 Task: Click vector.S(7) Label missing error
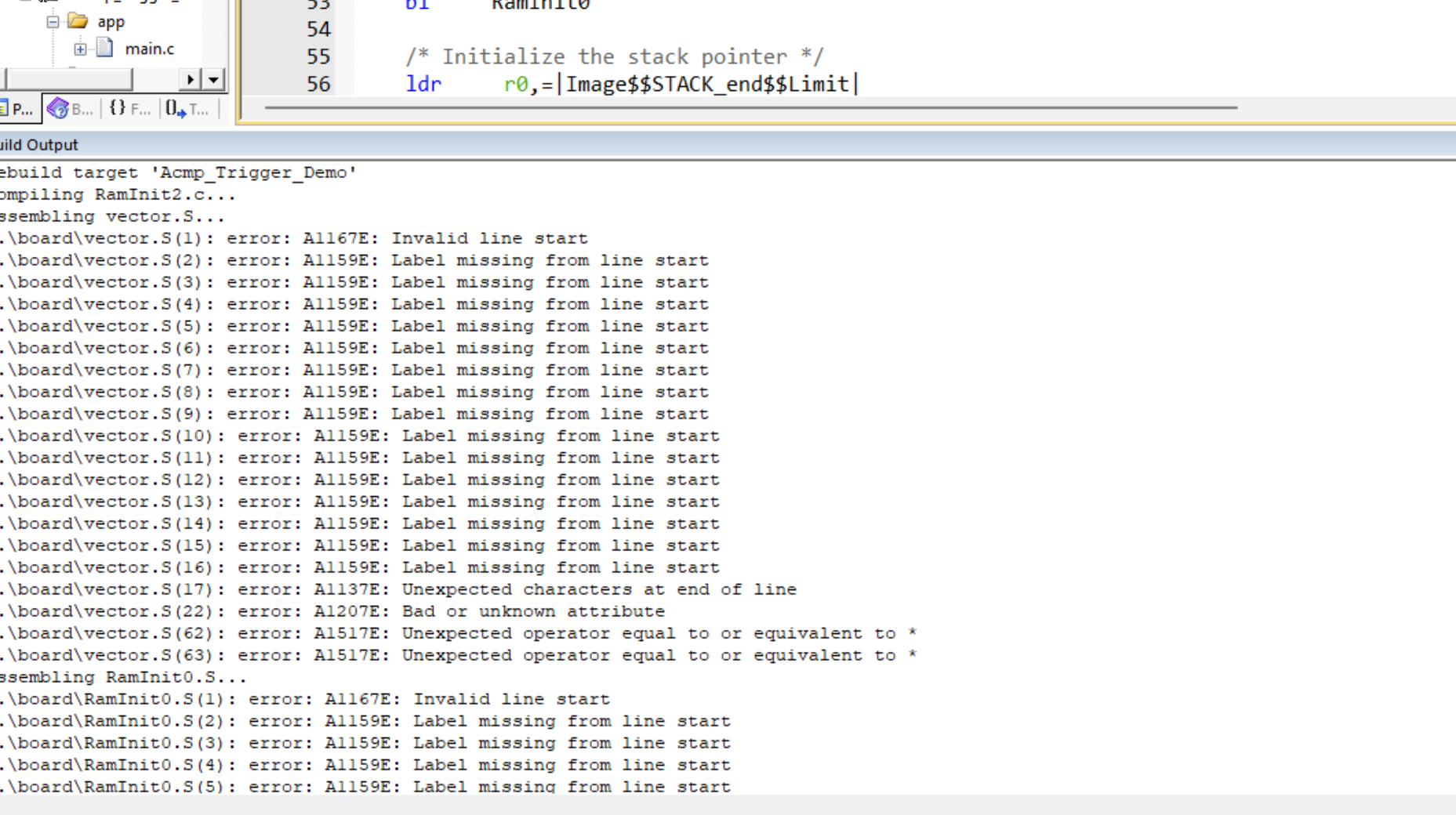[354, 370]
